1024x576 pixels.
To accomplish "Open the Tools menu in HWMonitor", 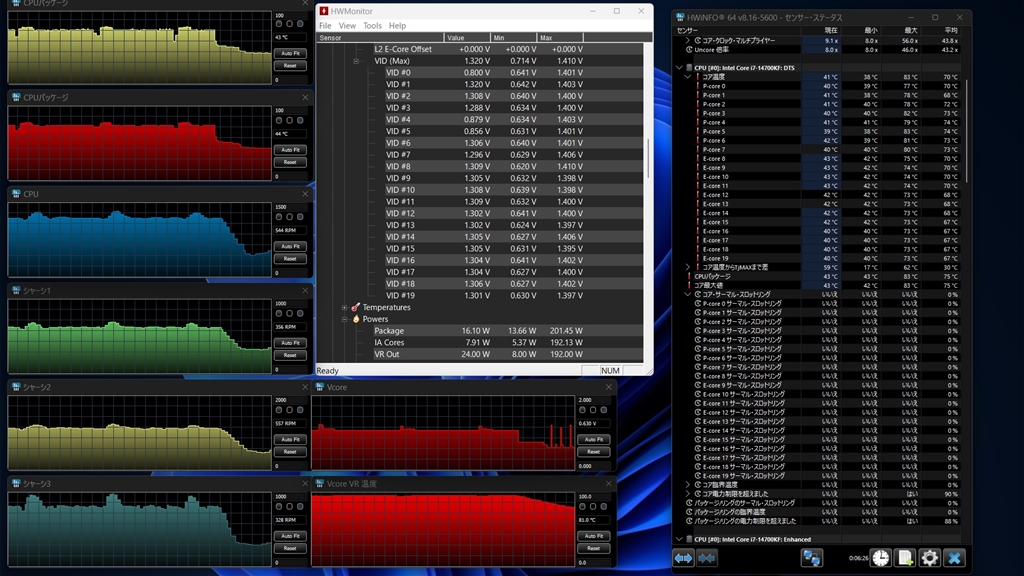I will click(x=373, y=25).
